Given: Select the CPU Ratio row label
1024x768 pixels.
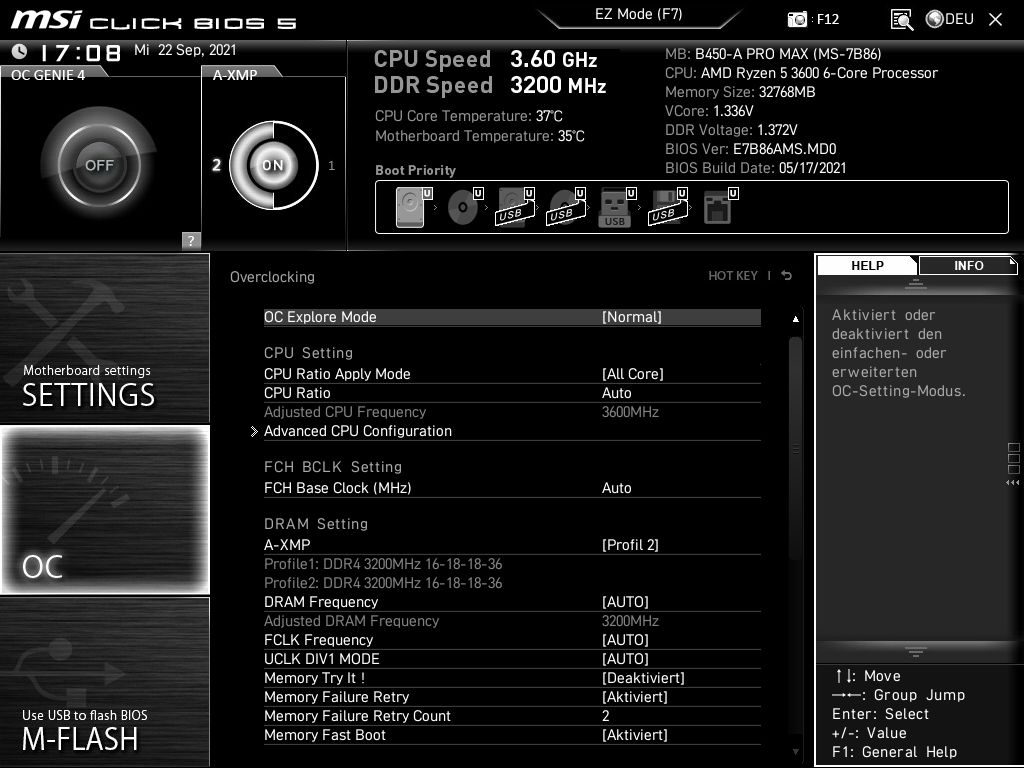Looking at the screenshot, I should click(297, 392).
